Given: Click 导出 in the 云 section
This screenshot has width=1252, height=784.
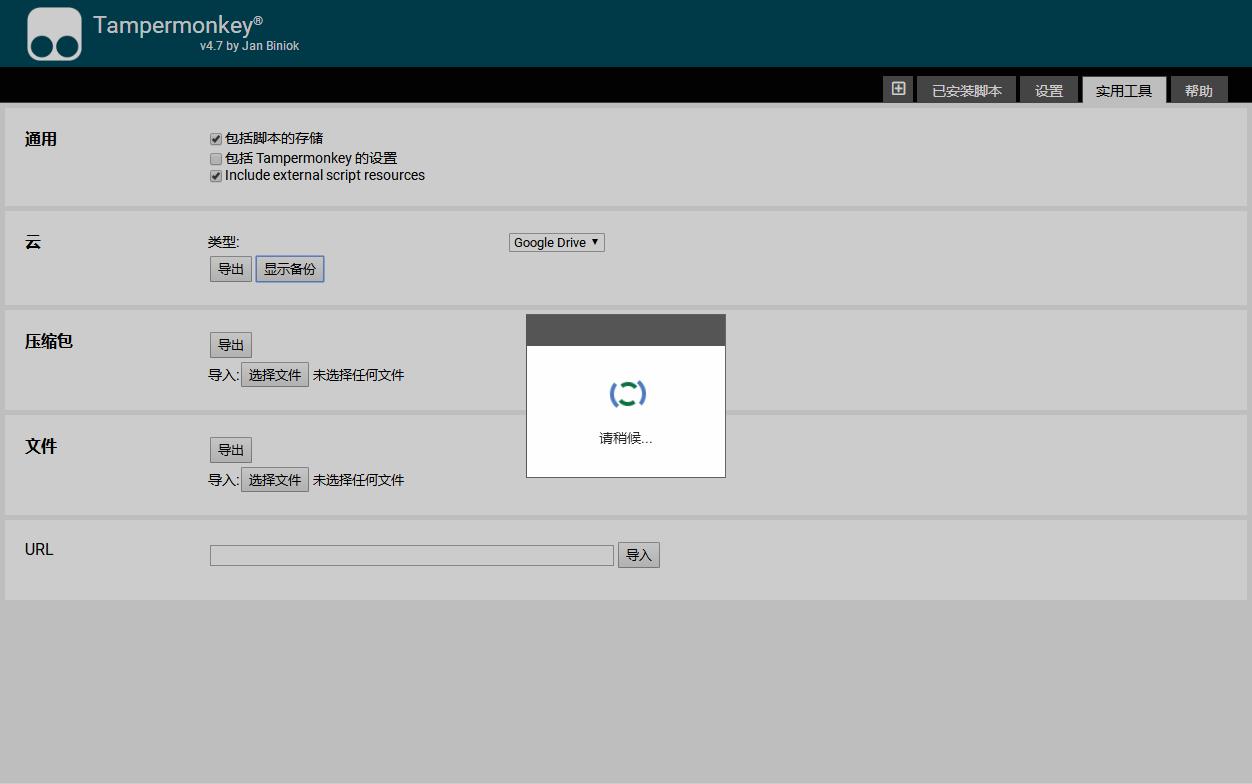Looking at the screenshot, I should [231, 269].
